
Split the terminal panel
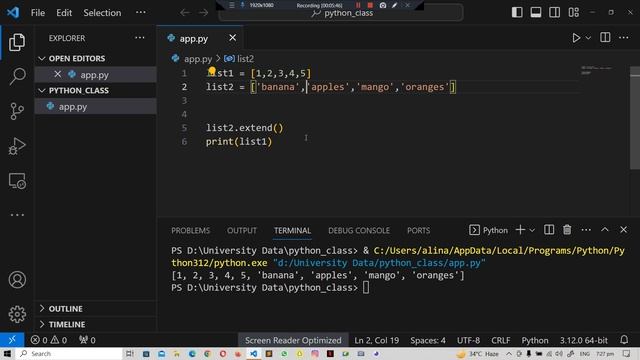549,230
